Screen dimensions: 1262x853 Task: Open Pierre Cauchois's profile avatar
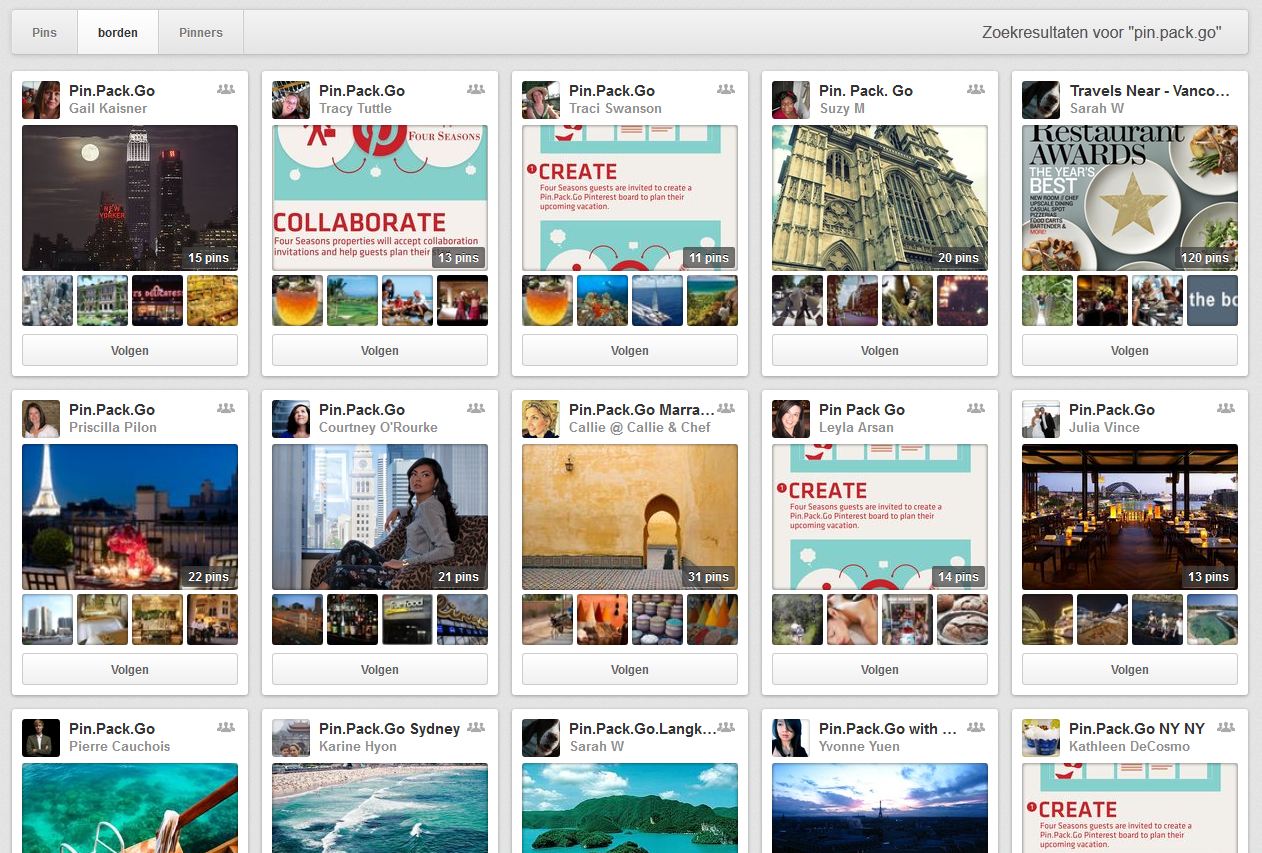pyautogui.click(x=41, y=738)
